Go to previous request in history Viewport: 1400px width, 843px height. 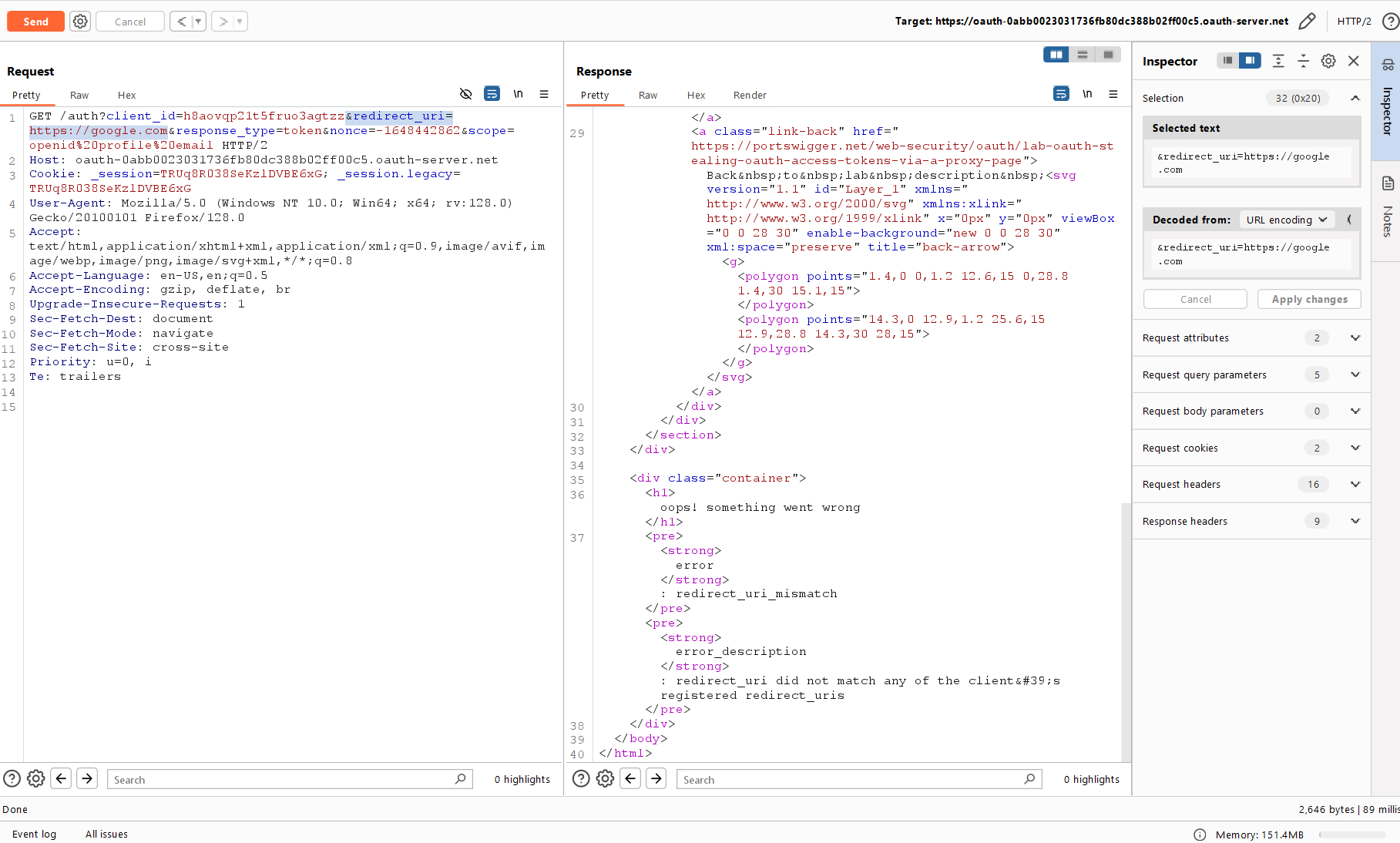click(181, 22)
